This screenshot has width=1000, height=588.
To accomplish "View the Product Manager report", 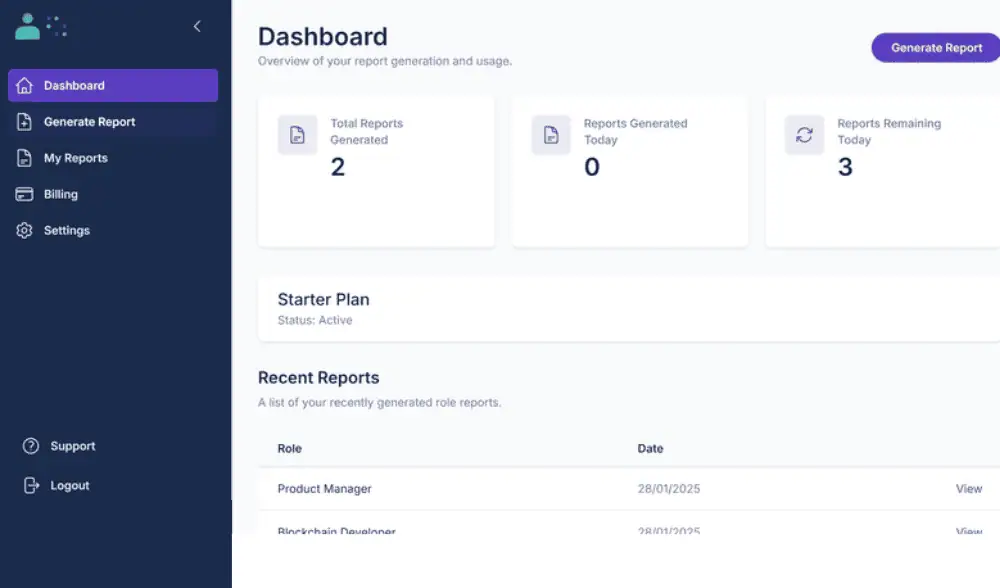I will click(x=968, y=489).
